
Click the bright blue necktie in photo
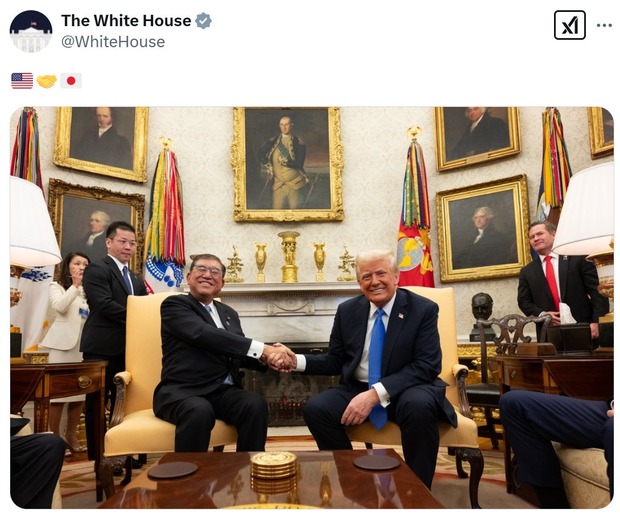click(x=377, y=368)
